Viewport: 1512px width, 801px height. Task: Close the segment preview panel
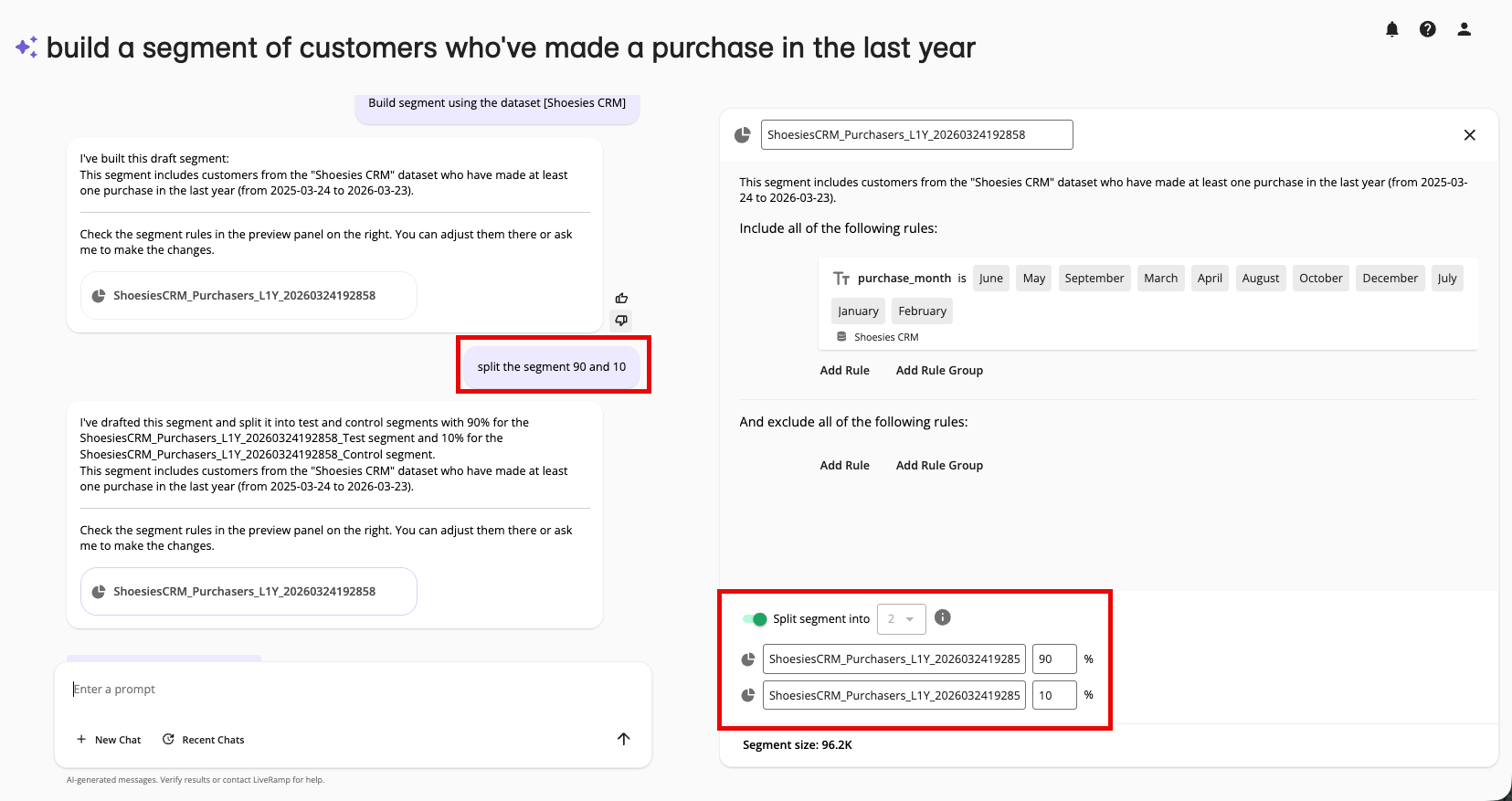pyautogui.click(x=1469, y=135)
